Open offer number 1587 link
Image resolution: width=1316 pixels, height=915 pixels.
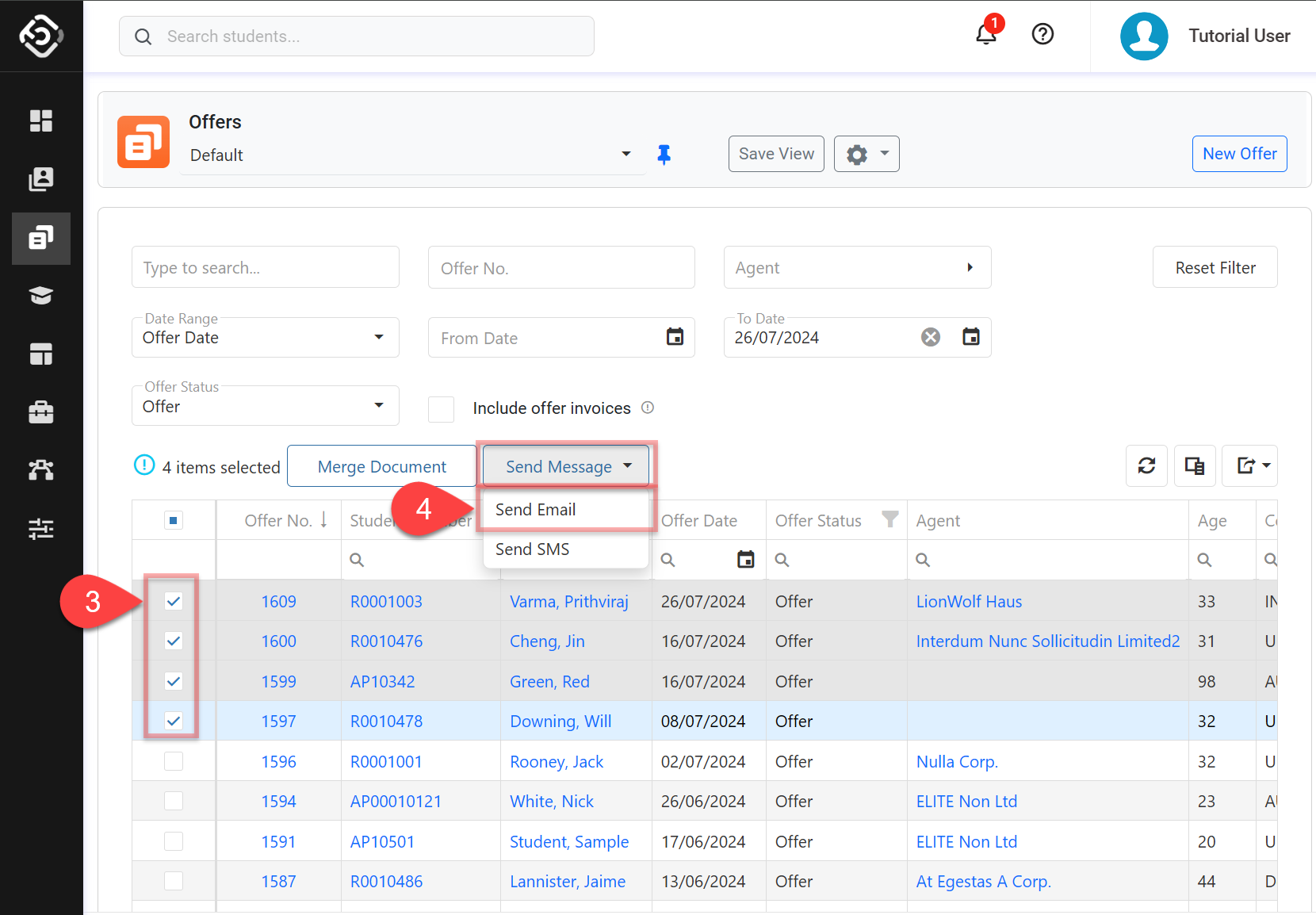tap(278, 881)
